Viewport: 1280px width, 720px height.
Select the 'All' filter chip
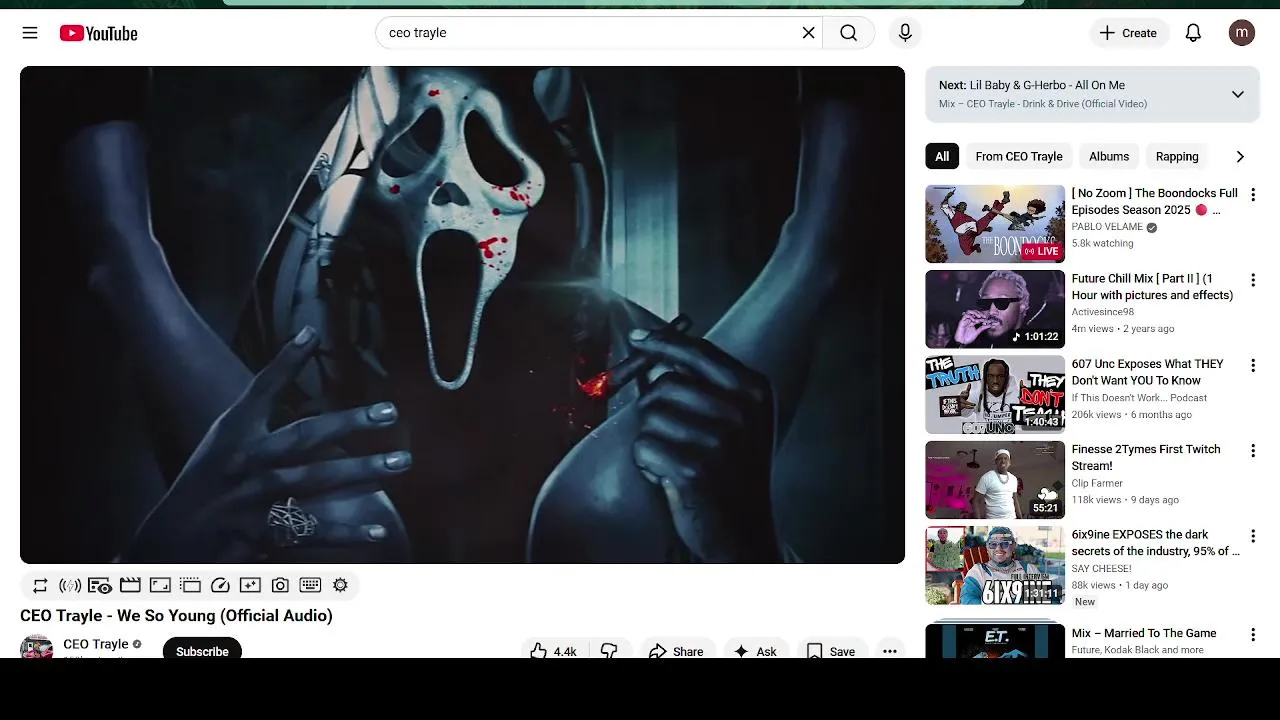[x=942, y=156]
